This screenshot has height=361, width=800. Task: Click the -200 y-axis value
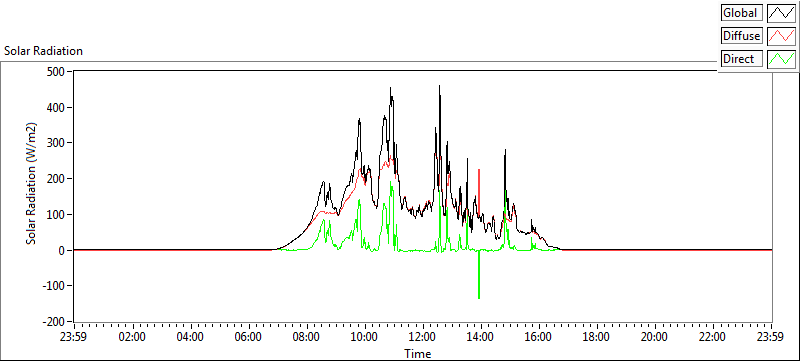click(x=53, y=322)
